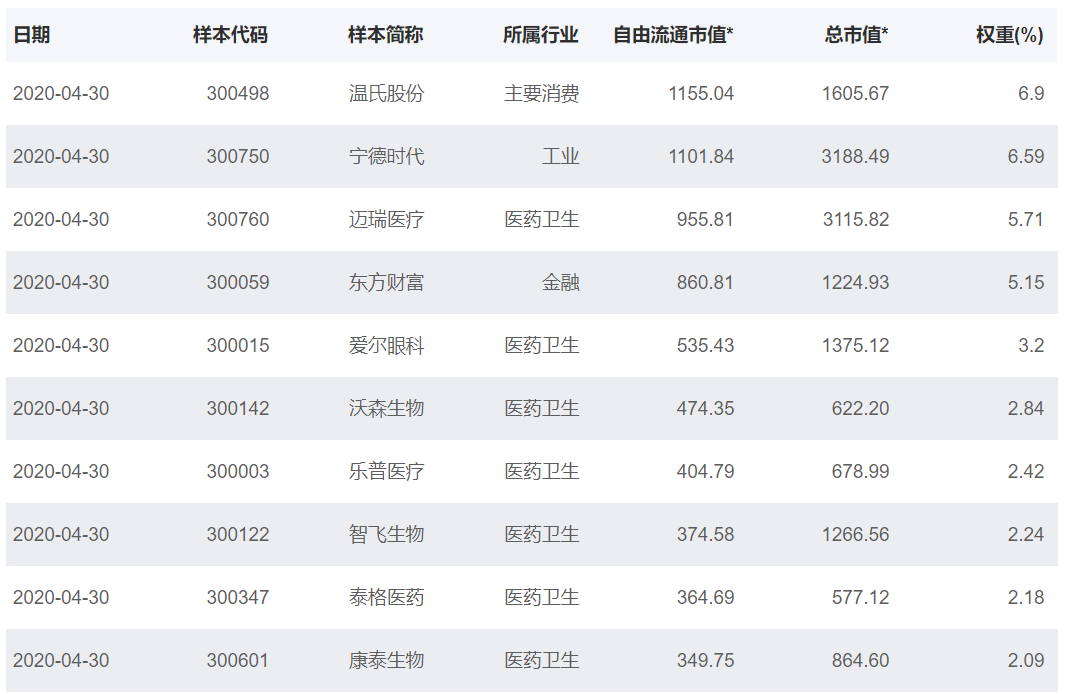Select stock name 乐普医疗
Image resolution: width=1077 pixels, height=694 pixels.
point(386,472)
